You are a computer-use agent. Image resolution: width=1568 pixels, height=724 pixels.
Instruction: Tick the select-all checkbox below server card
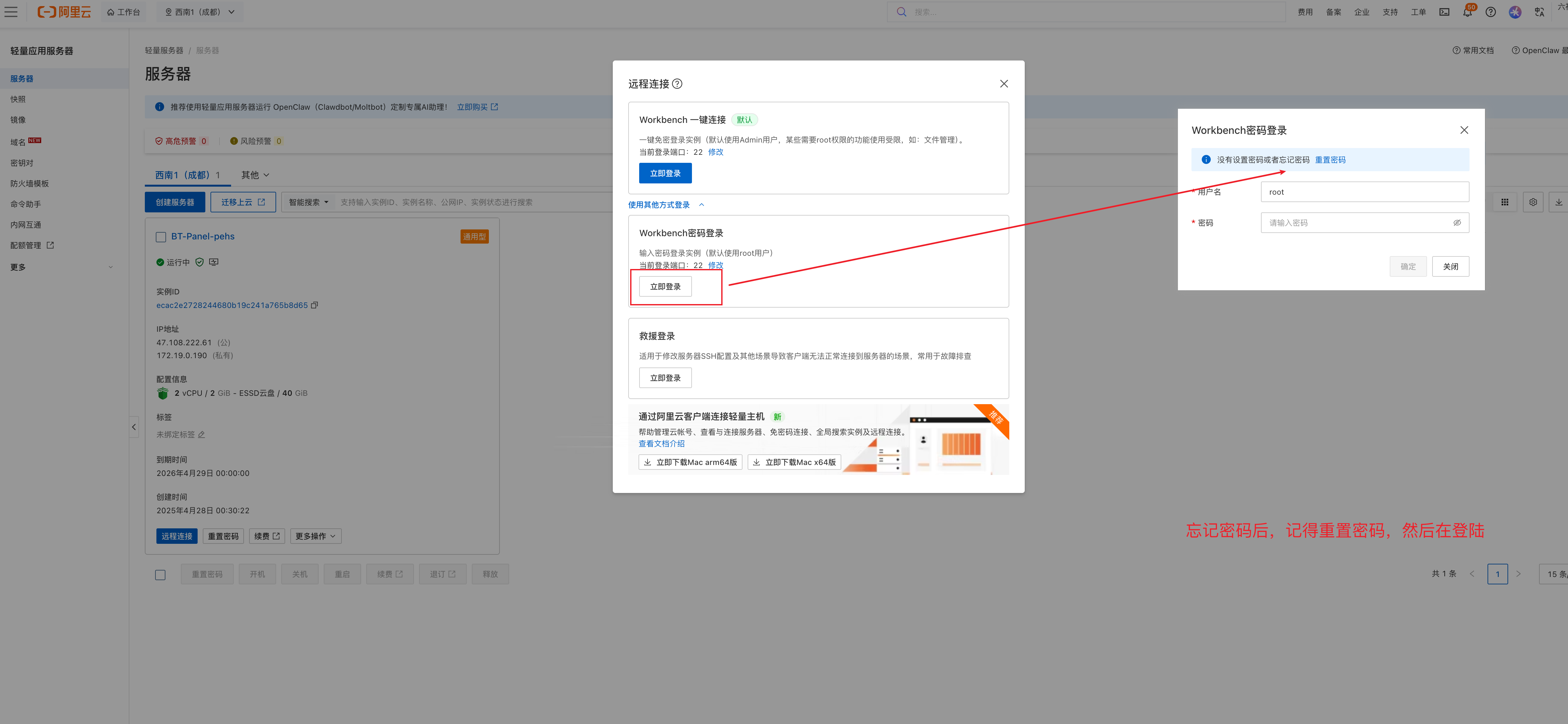tap(160, 574)
